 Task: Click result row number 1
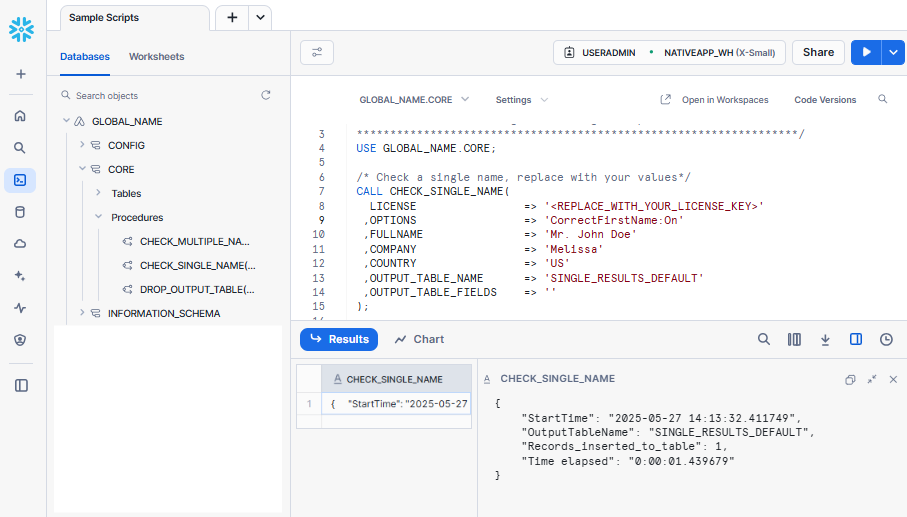click(x=309, y=404)
